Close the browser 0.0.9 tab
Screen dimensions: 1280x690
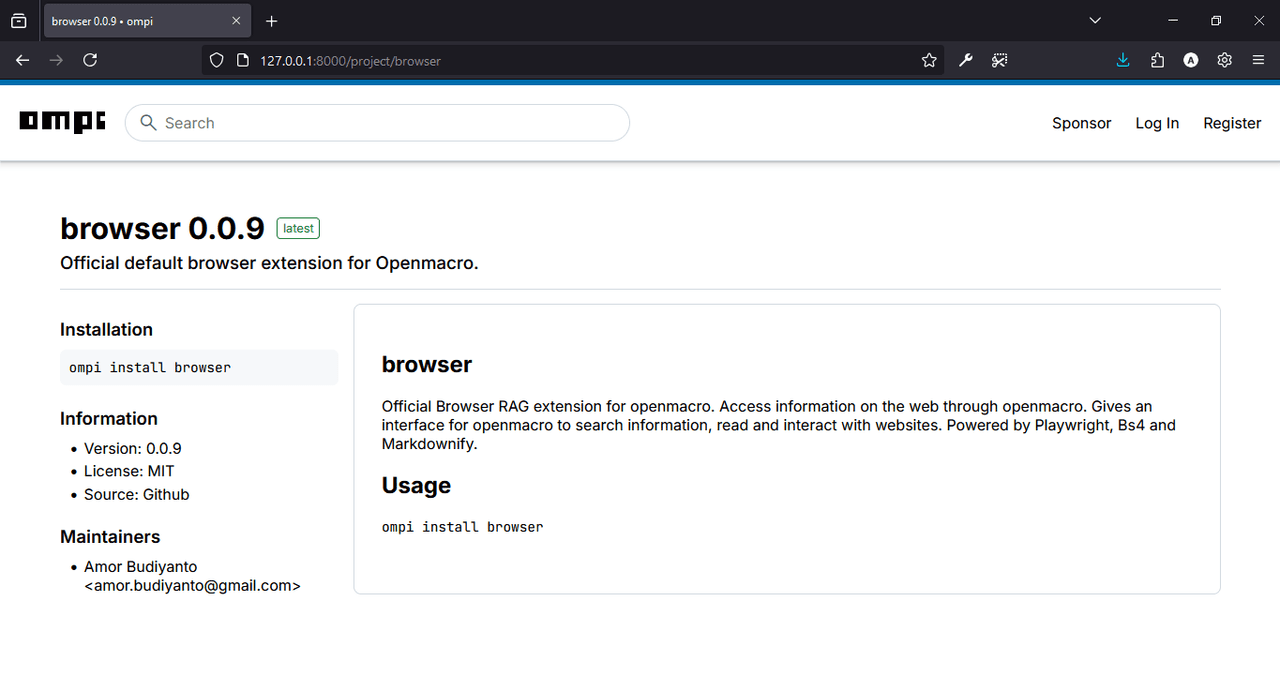(x=236, y=21)
